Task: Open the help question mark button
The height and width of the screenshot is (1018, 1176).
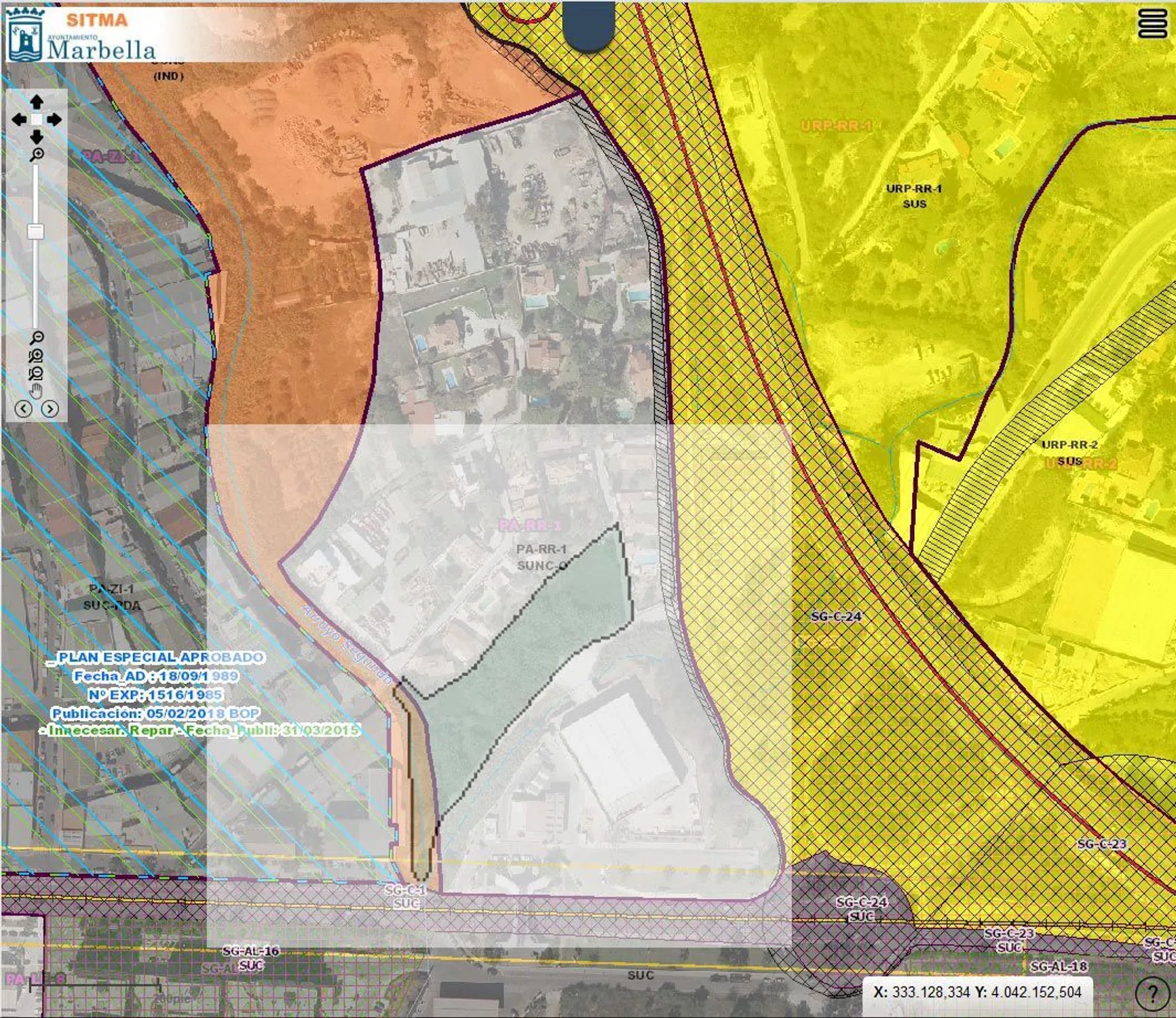Action: (x=1152, y=994)
